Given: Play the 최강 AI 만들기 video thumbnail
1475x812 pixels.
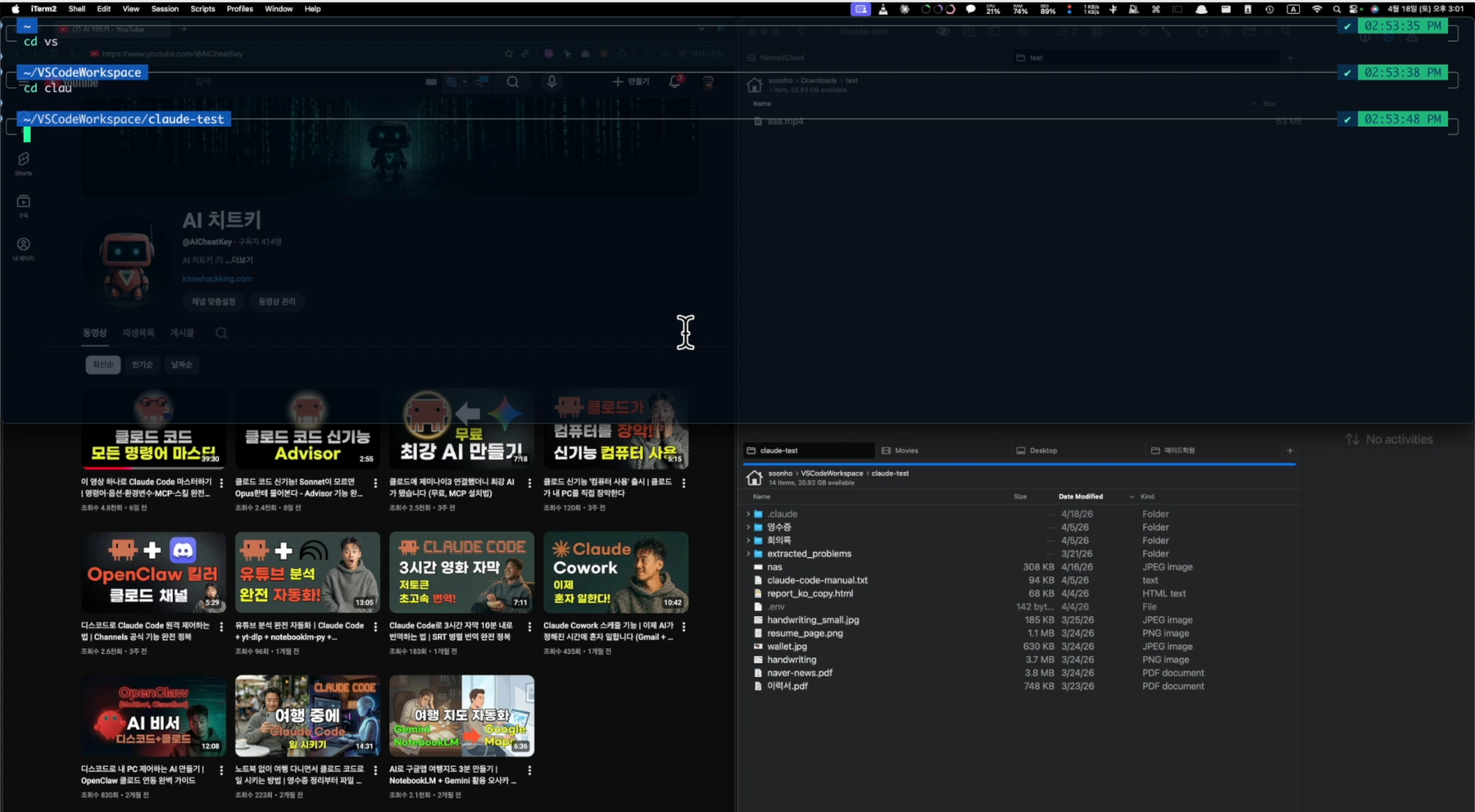Looking at the screenshot, I should (x=461, y=429).
